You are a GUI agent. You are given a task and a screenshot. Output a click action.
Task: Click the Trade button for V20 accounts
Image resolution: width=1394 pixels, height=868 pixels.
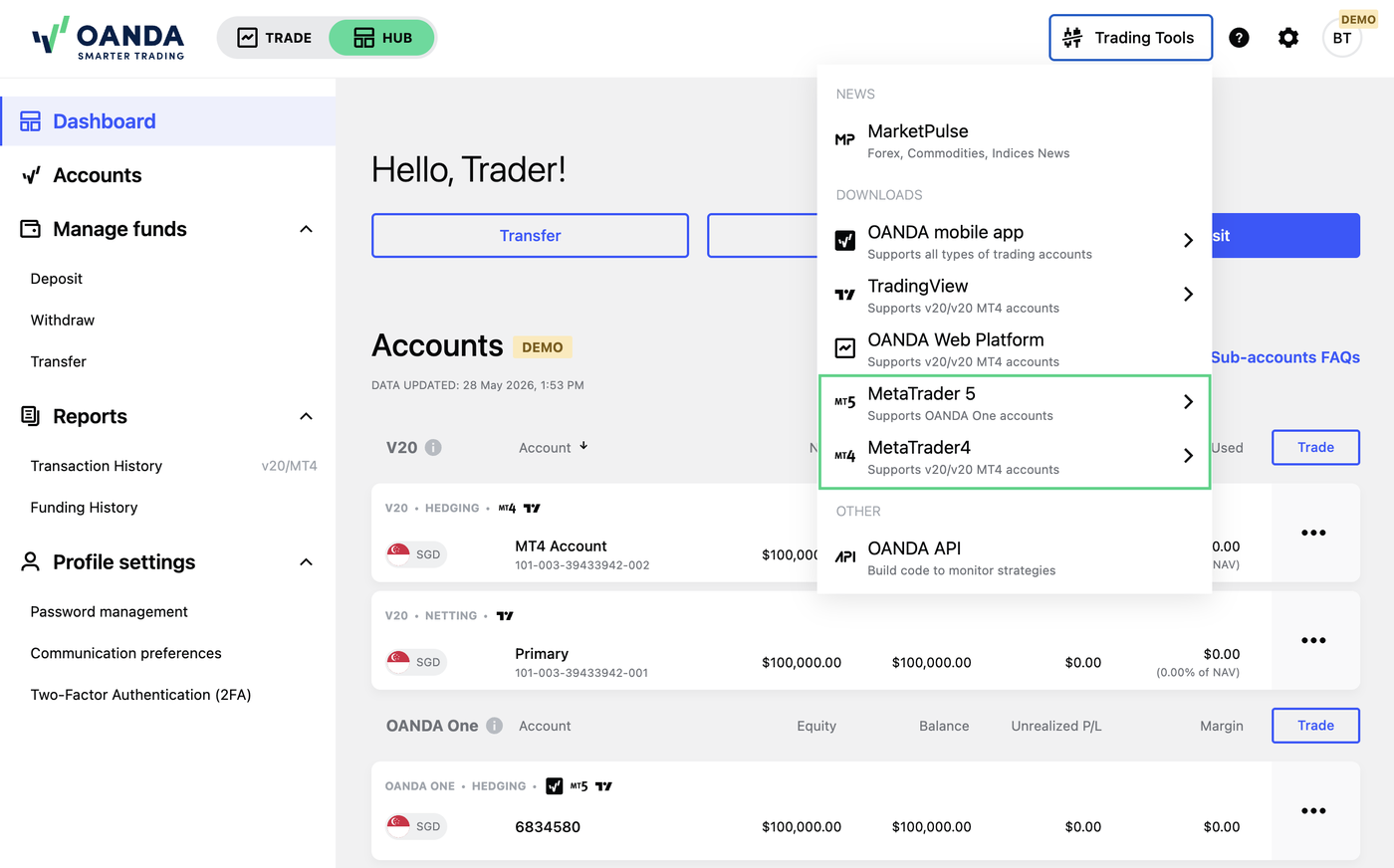[x=1315, y=448]
